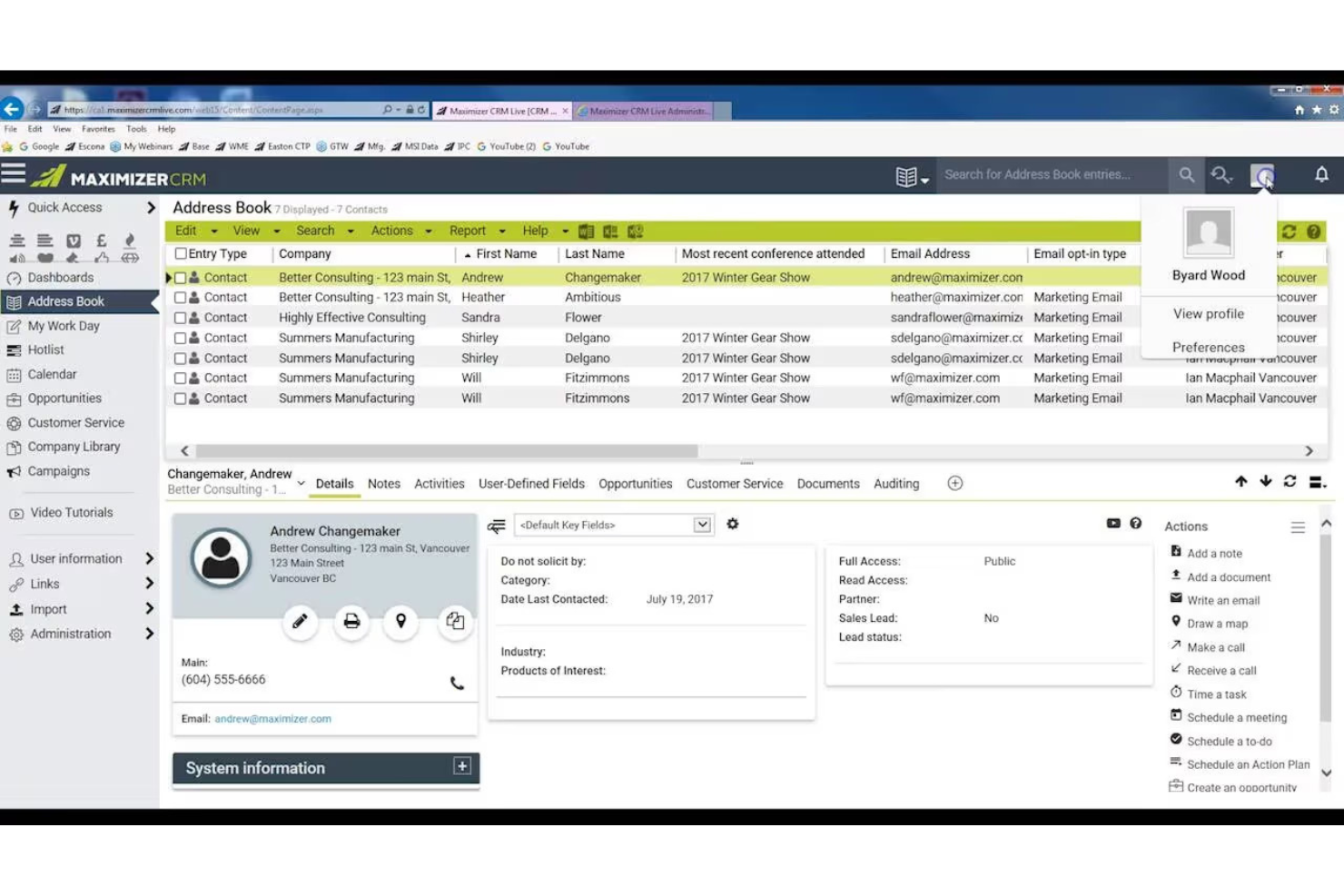Open the Default Key Fields dropdown

coord(613,525)
